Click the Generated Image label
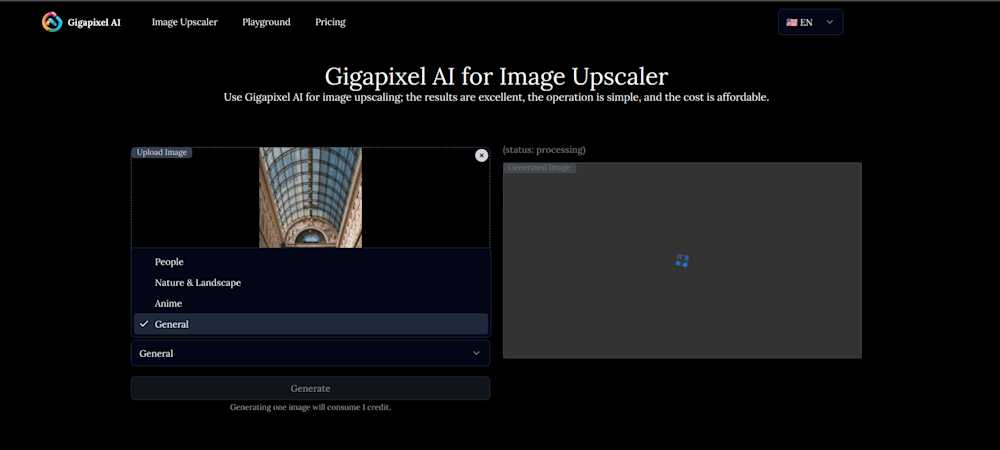1000x450 pixels. click(540, 168)
